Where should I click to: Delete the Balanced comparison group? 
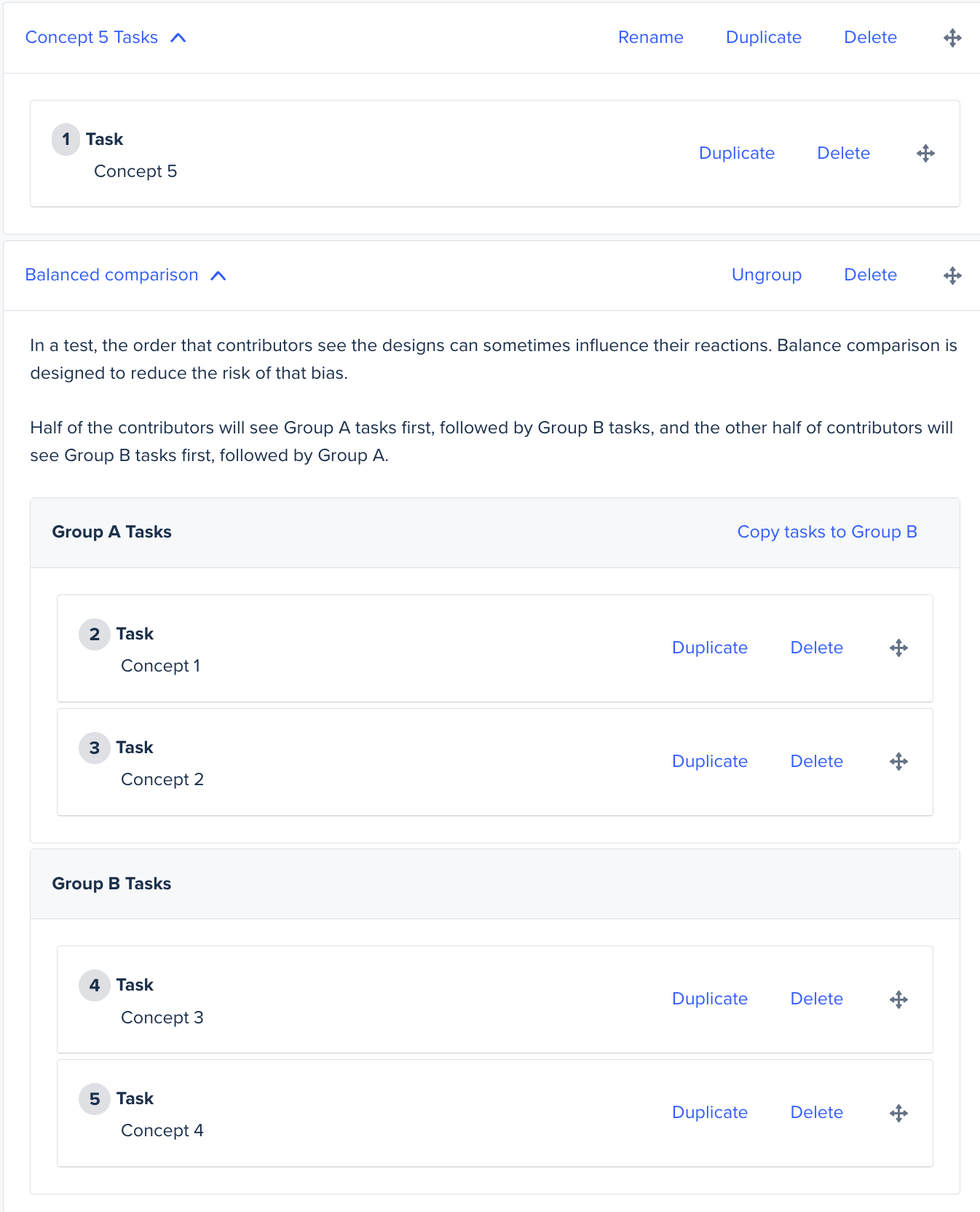click(870, 275)
